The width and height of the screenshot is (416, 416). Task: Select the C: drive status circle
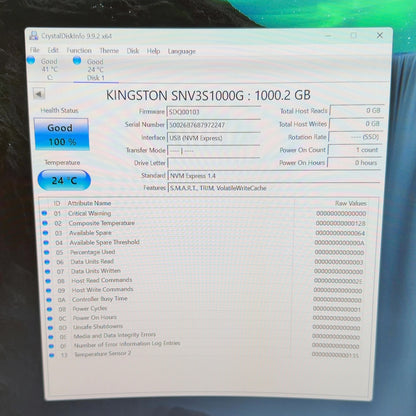click(31, 60)
